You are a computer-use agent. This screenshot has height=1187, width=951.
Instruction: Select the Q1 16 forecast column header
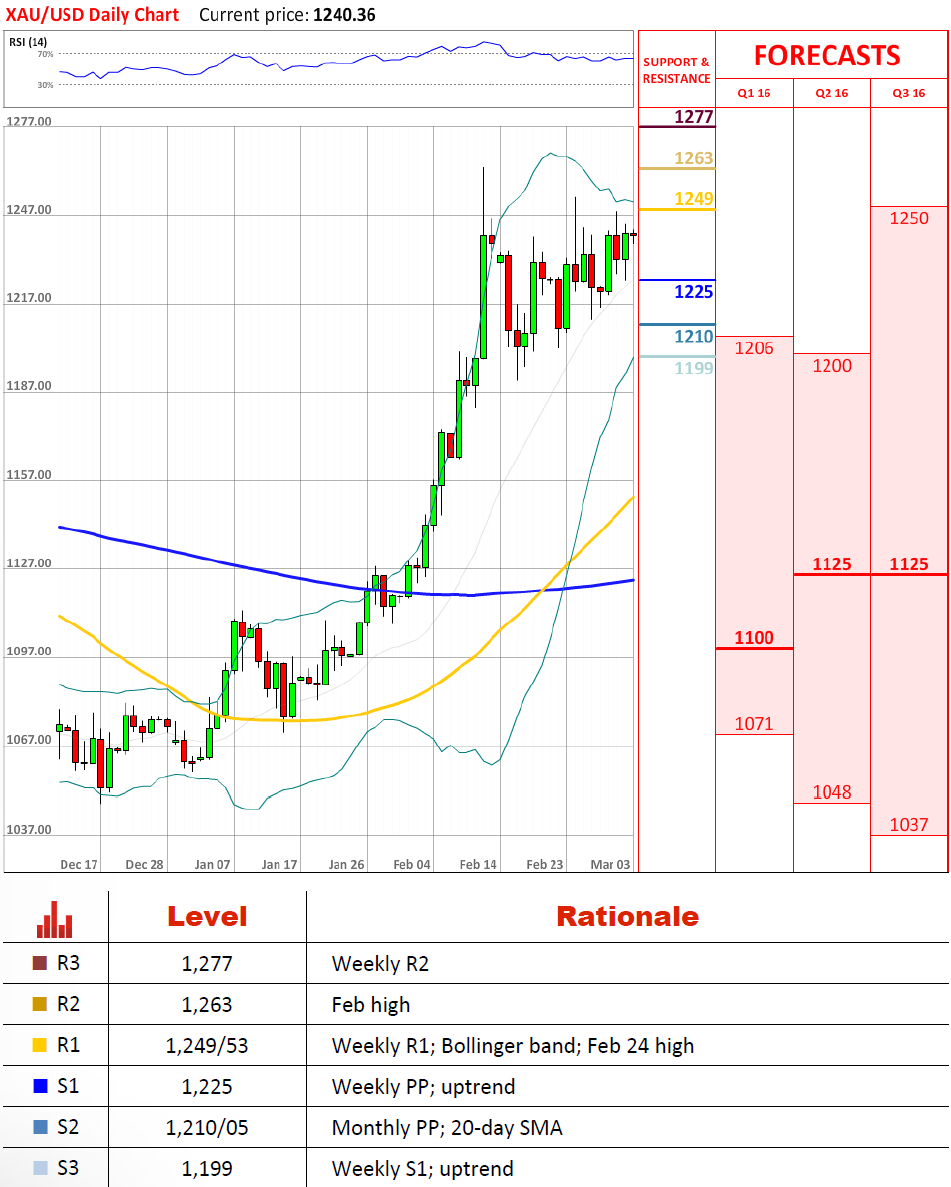pyautogui.click(x=754, y=93)
